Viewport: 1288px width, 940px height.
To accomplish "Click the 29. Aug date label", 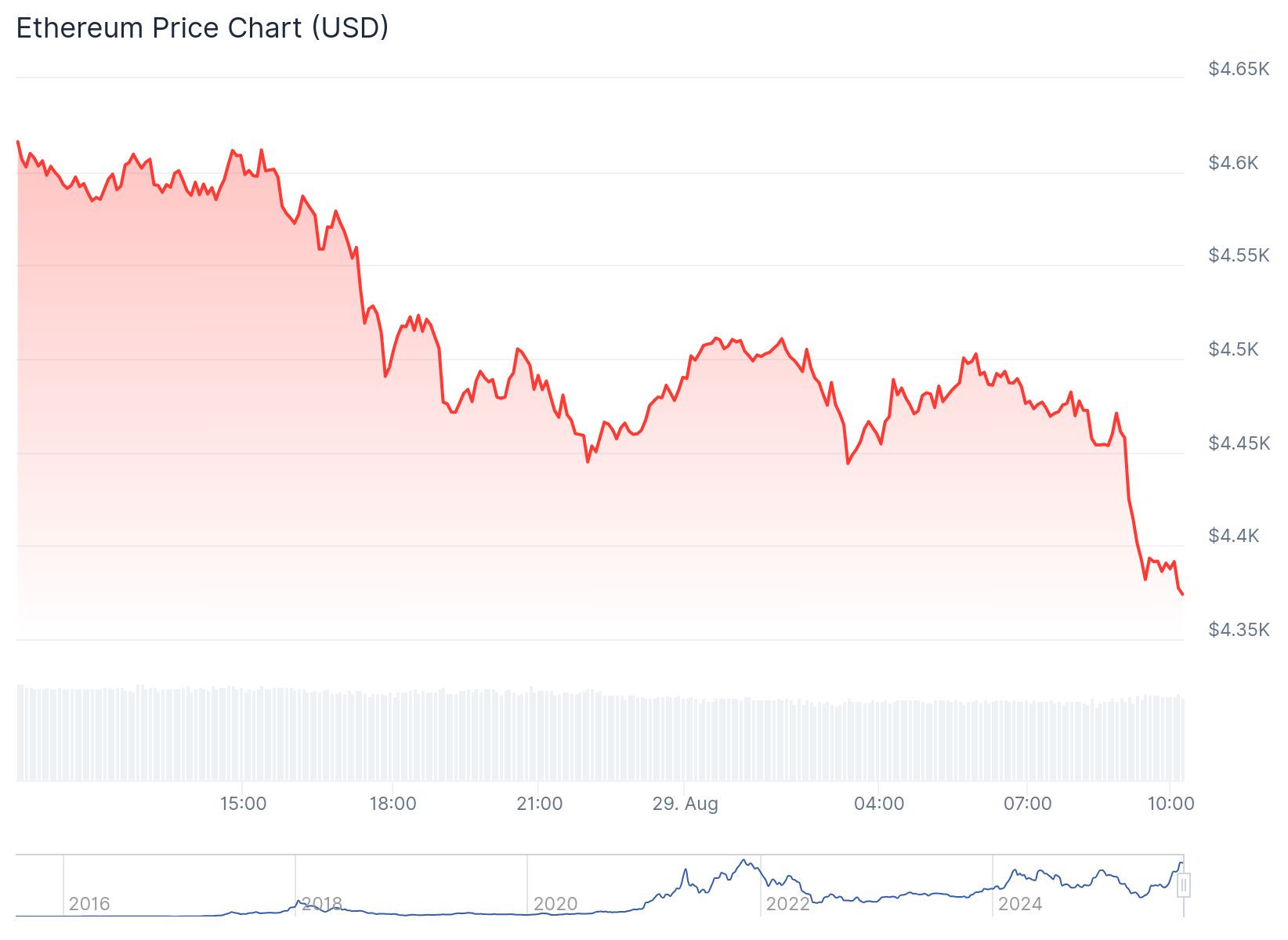I will (x=686, y=804).
